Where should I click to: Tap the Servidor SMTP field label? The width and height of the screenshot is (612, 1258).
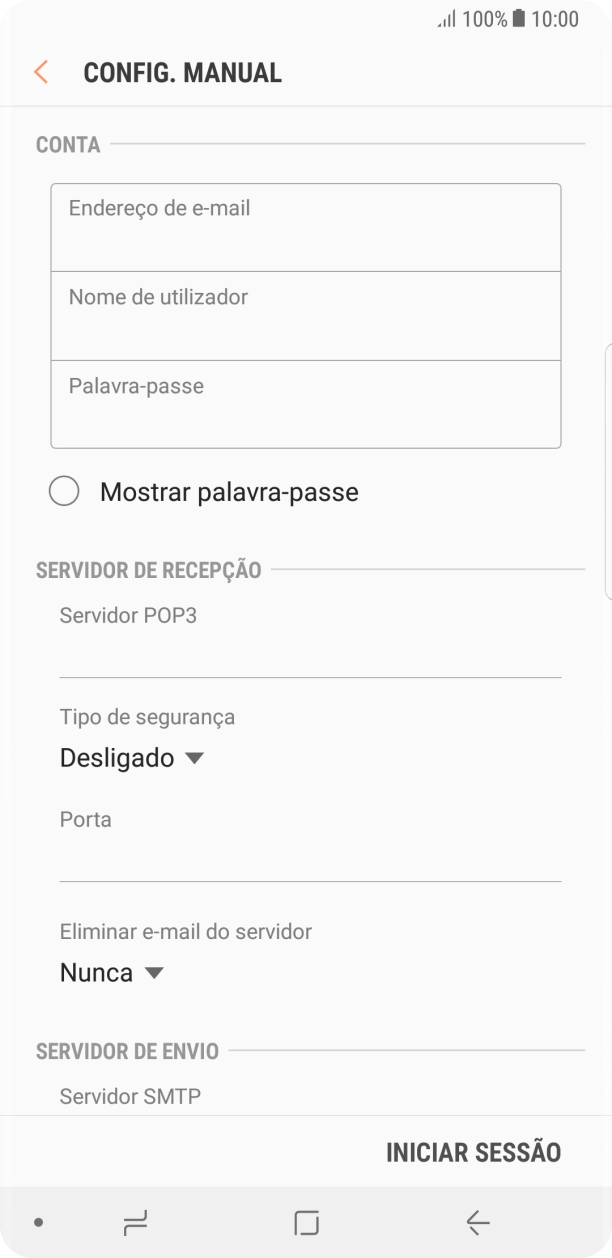tap(130, 1096)
